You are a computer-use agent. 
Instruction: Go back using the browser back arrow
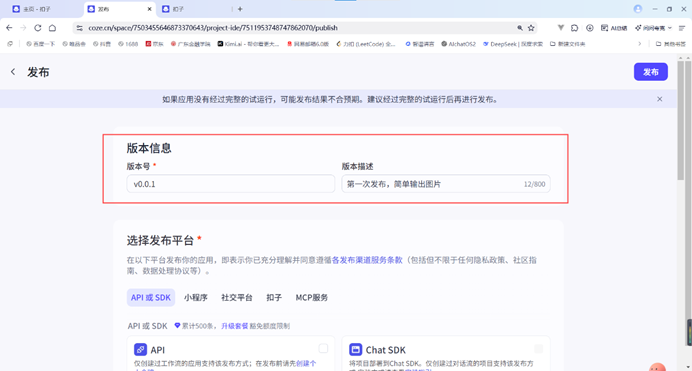9,28
